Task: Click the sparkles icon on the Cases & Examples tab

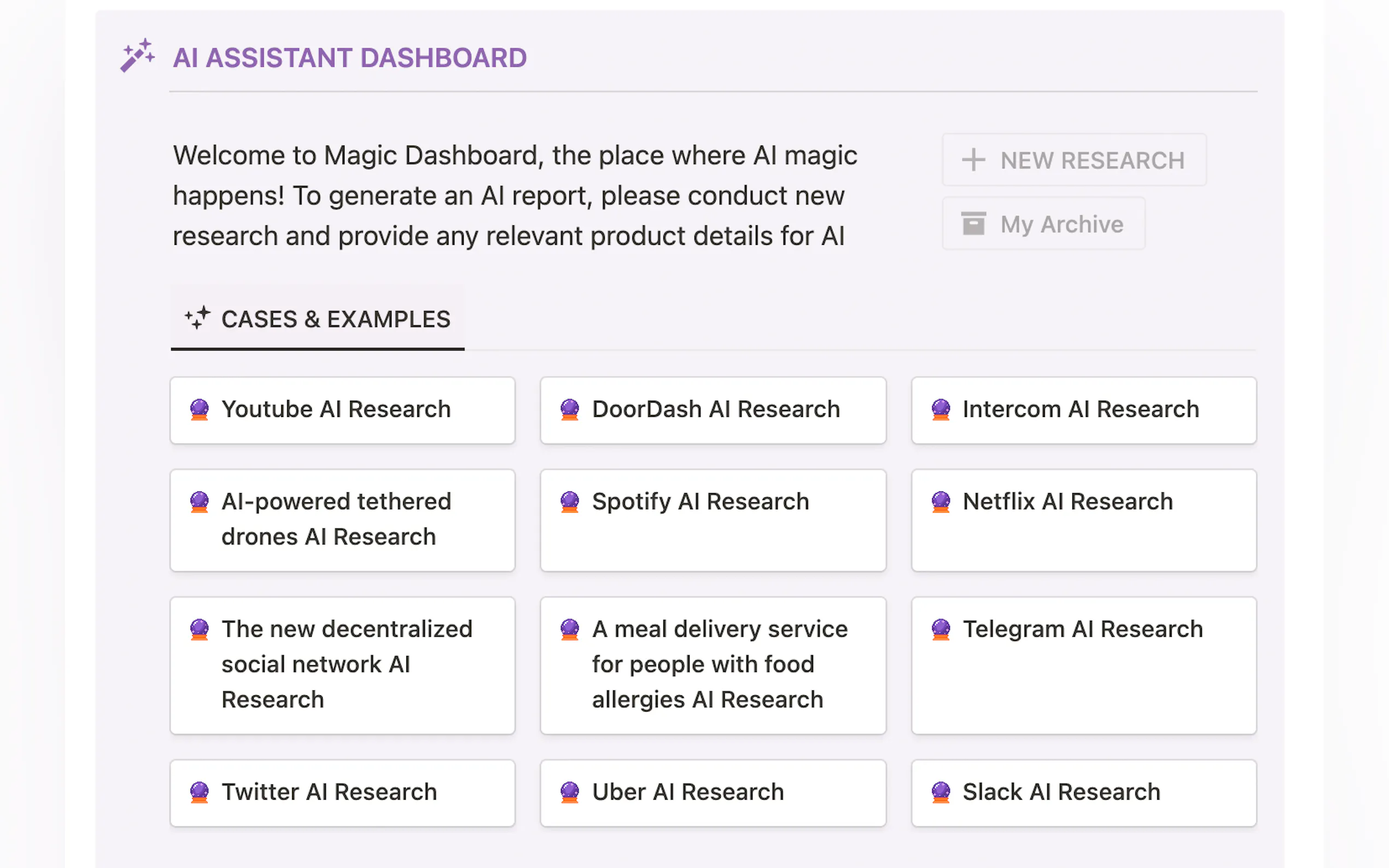Action: point(198,319)
